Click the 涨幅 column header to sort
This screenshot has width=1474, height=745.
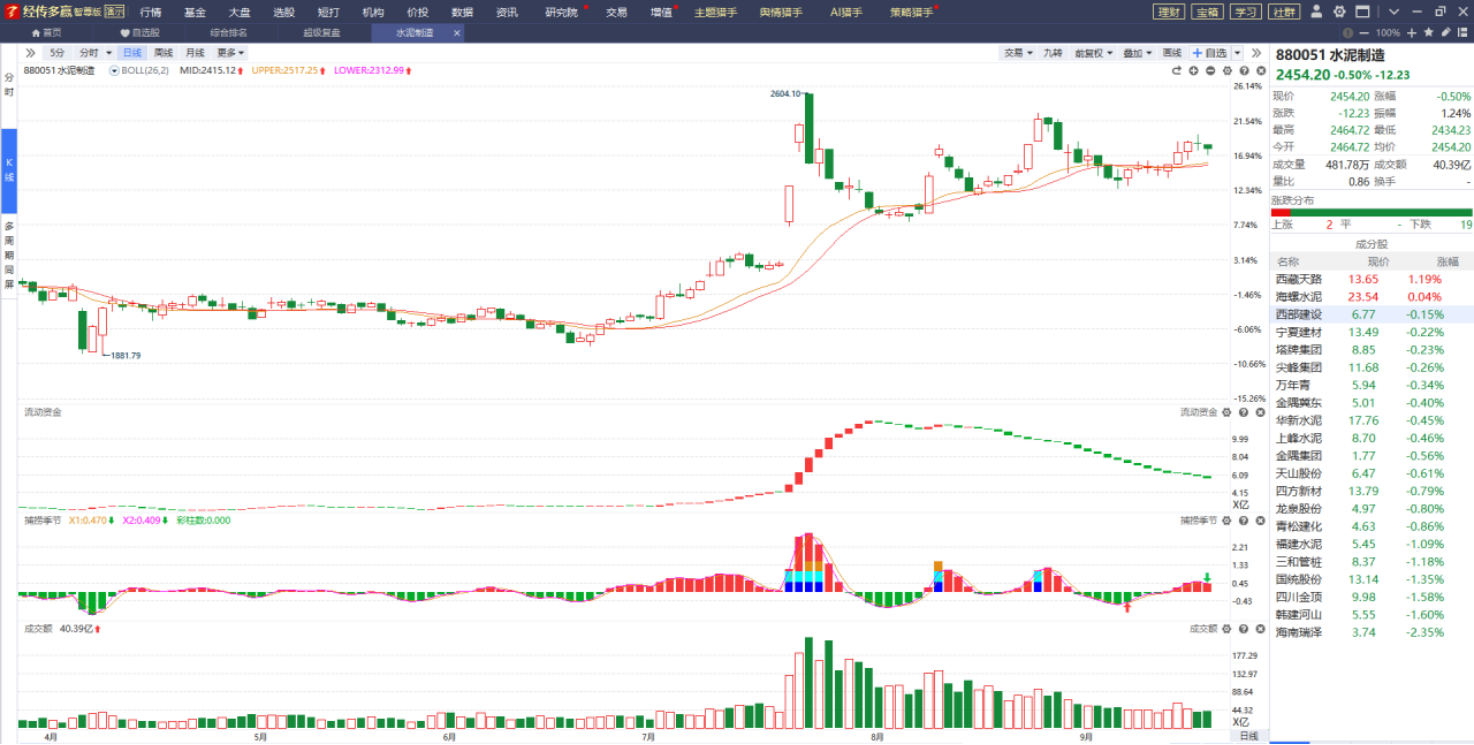(1448, 262)
